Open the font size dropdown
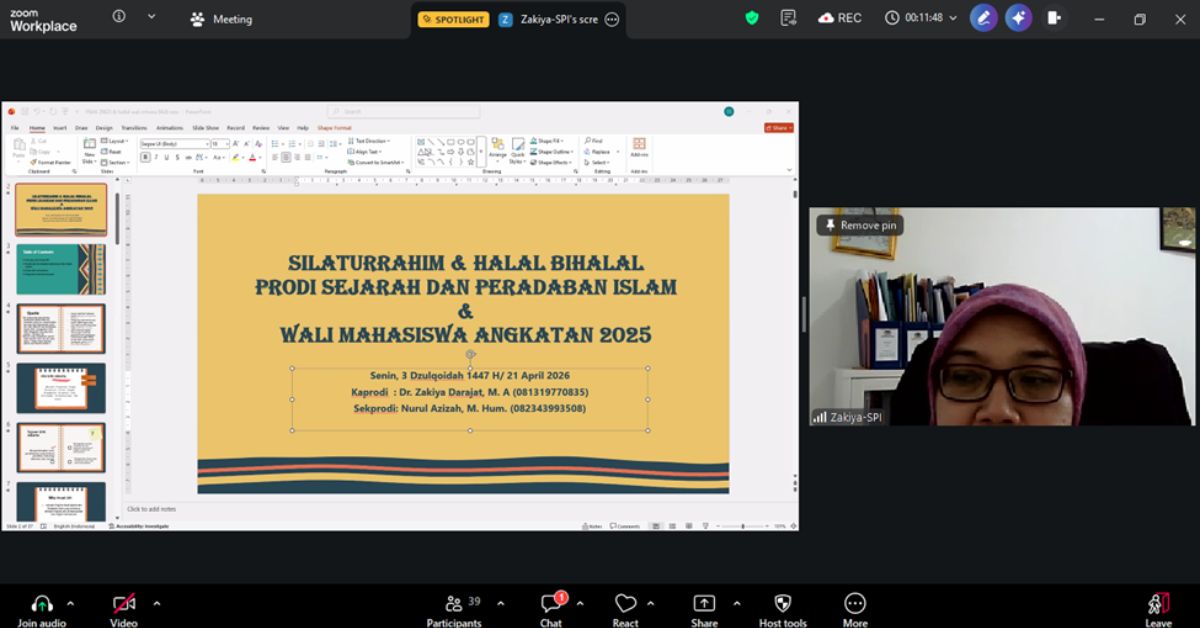 point(227,144)
